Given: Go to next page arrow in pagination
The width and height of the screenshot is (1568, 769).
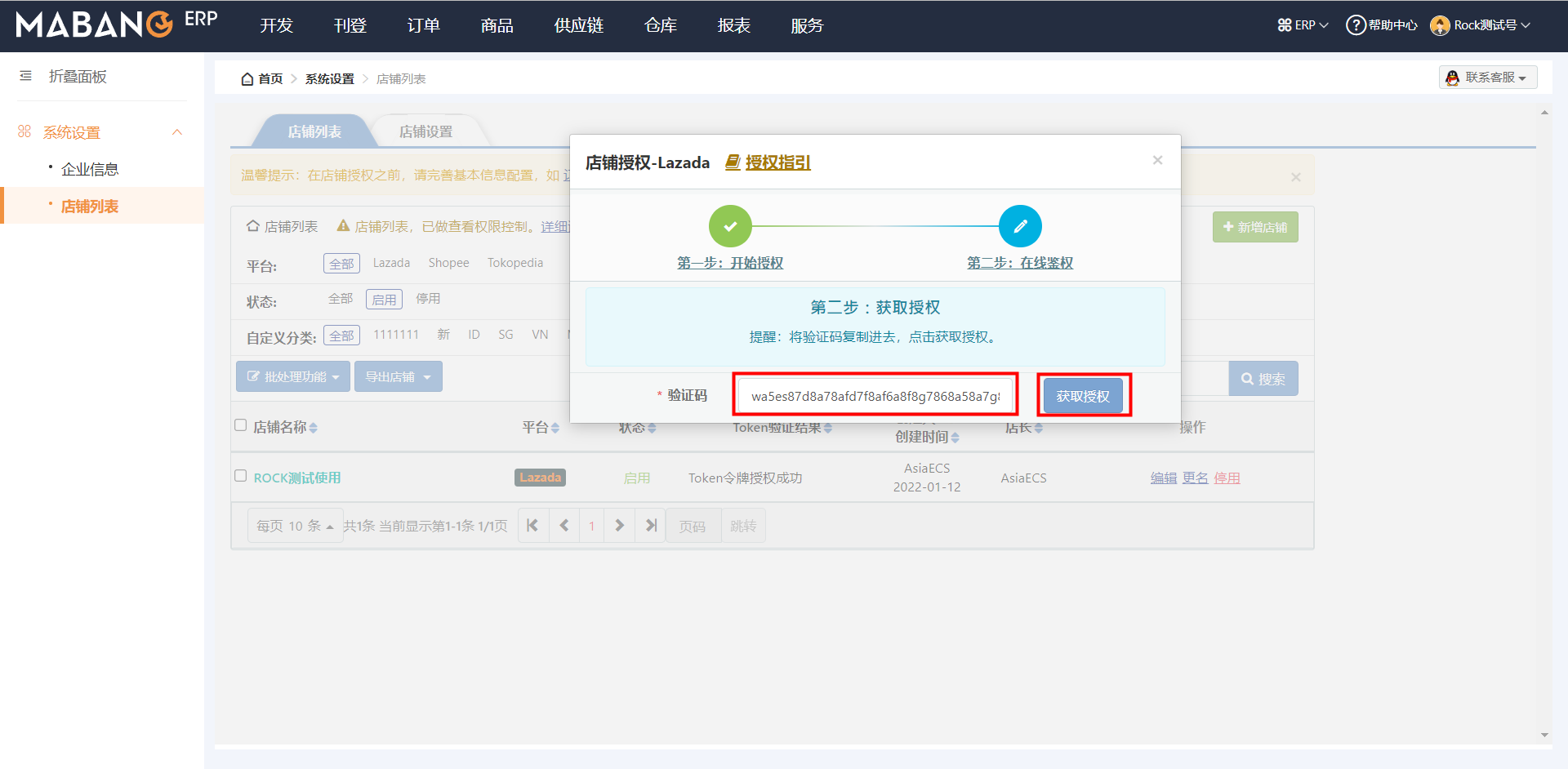Looking at the screenshot, I should (x=620, y=526).
